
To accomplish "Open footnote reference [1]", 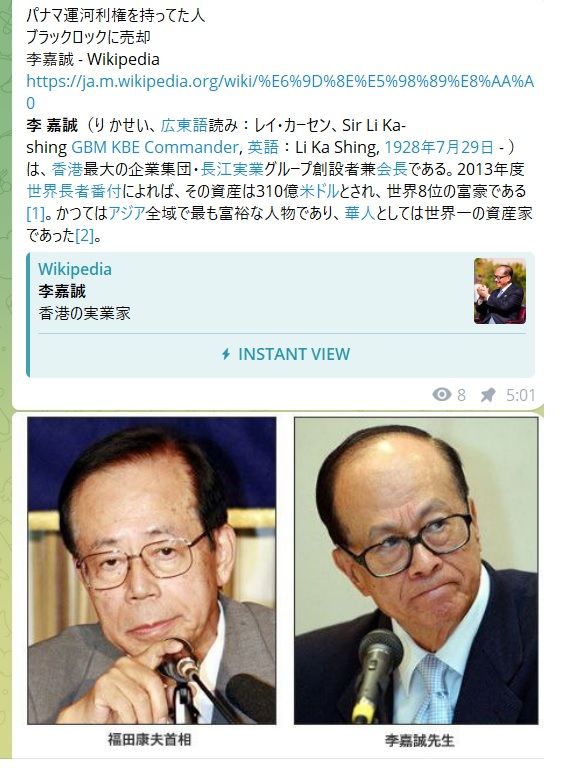I will click(36, 214).
